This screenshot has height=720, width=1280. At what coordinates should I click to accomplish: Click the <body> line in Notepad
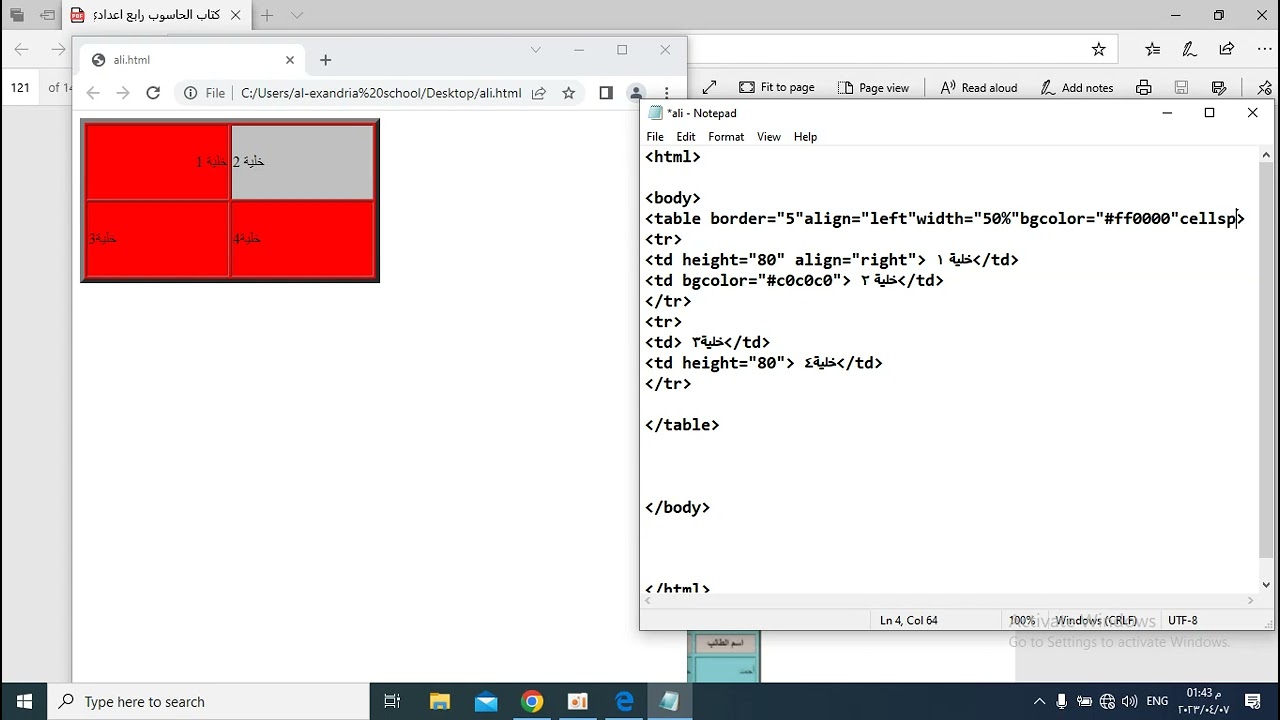(673, 198)
